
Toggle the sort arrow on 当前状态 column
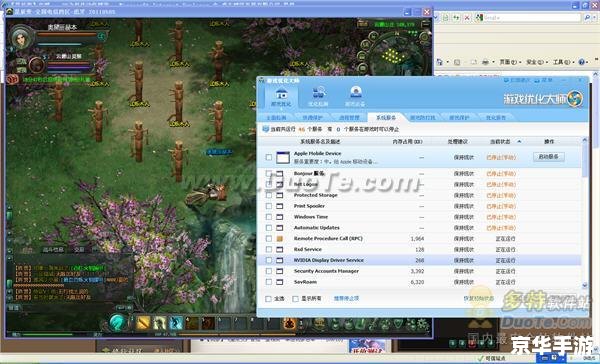pos(519,142)
